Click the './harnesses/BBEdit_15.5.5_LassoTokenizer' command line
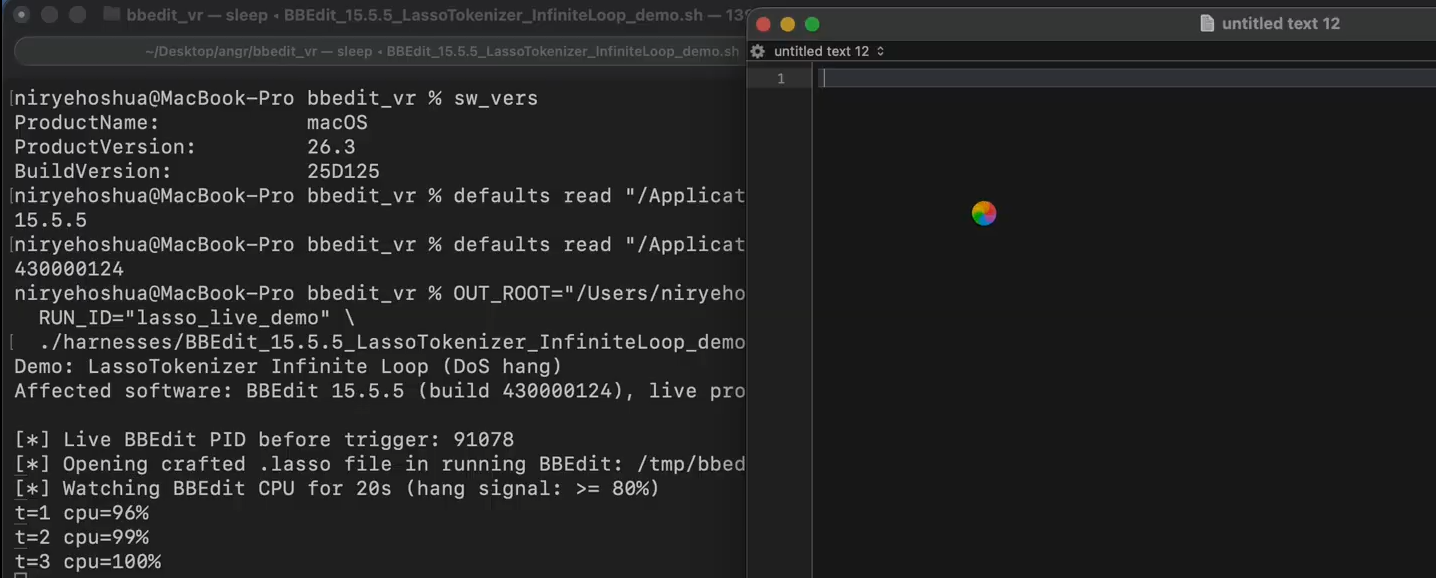Screen dimensions: 1436x578 [391, 342]
